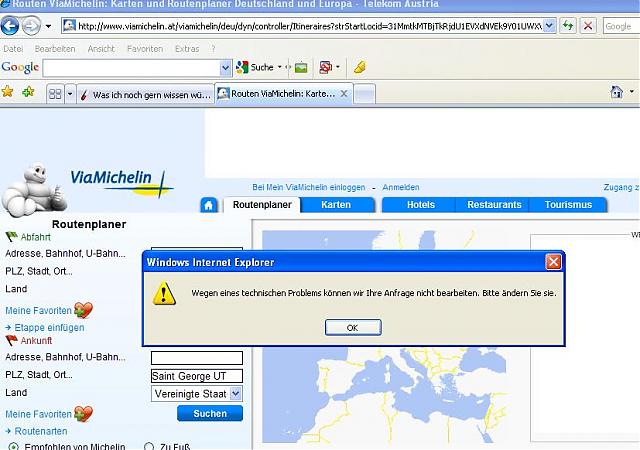Screen dimensions: 640x450
Task: Click the red Ankunft flag icon
Action: 11,340
